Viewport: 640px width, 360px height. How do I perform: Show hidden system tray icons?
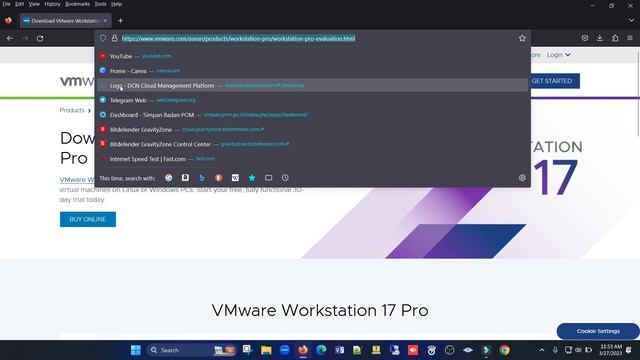[542, 350]
